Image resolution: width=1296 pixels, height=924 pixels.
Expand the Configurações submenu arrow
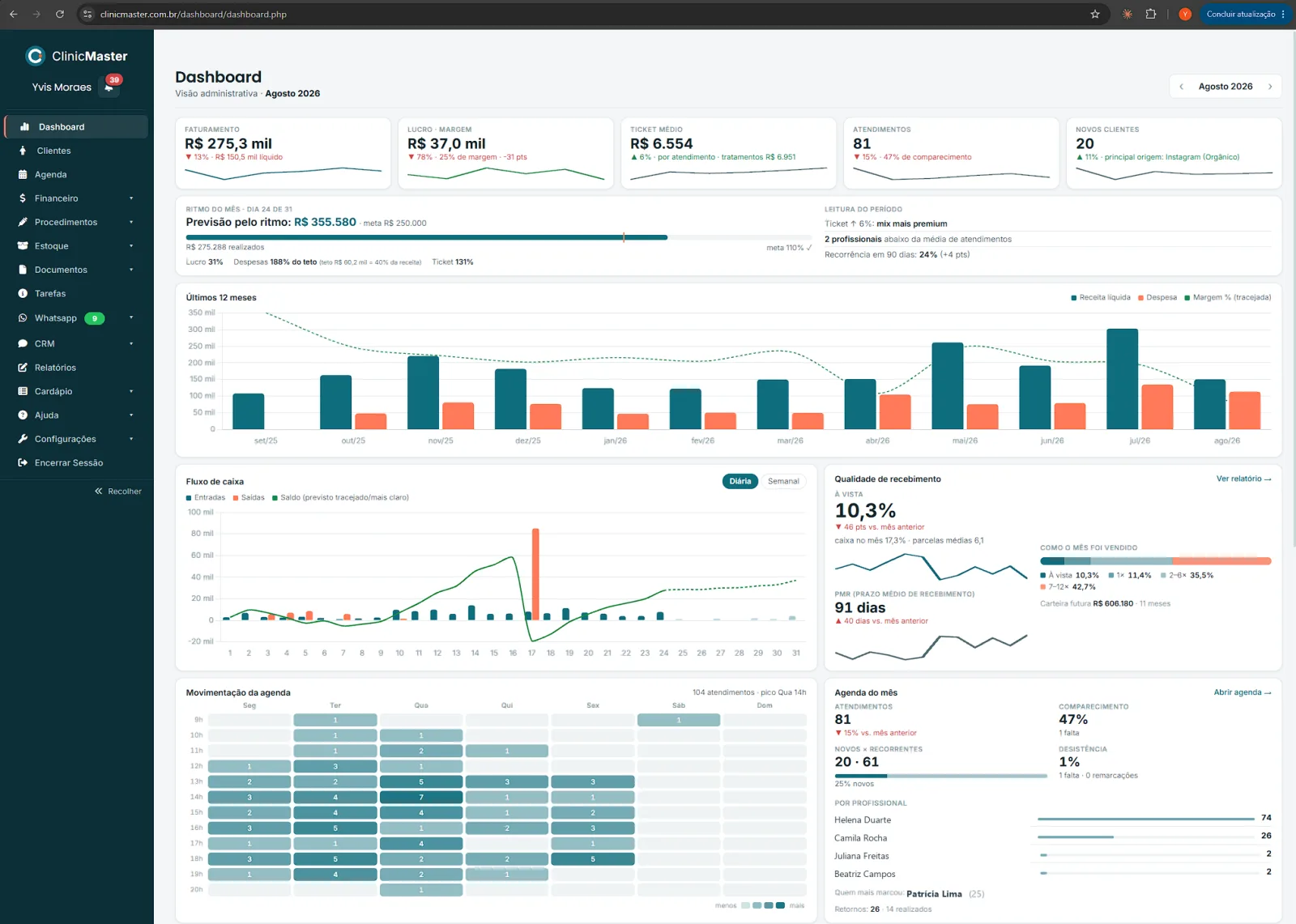click(x=131, y=439)
